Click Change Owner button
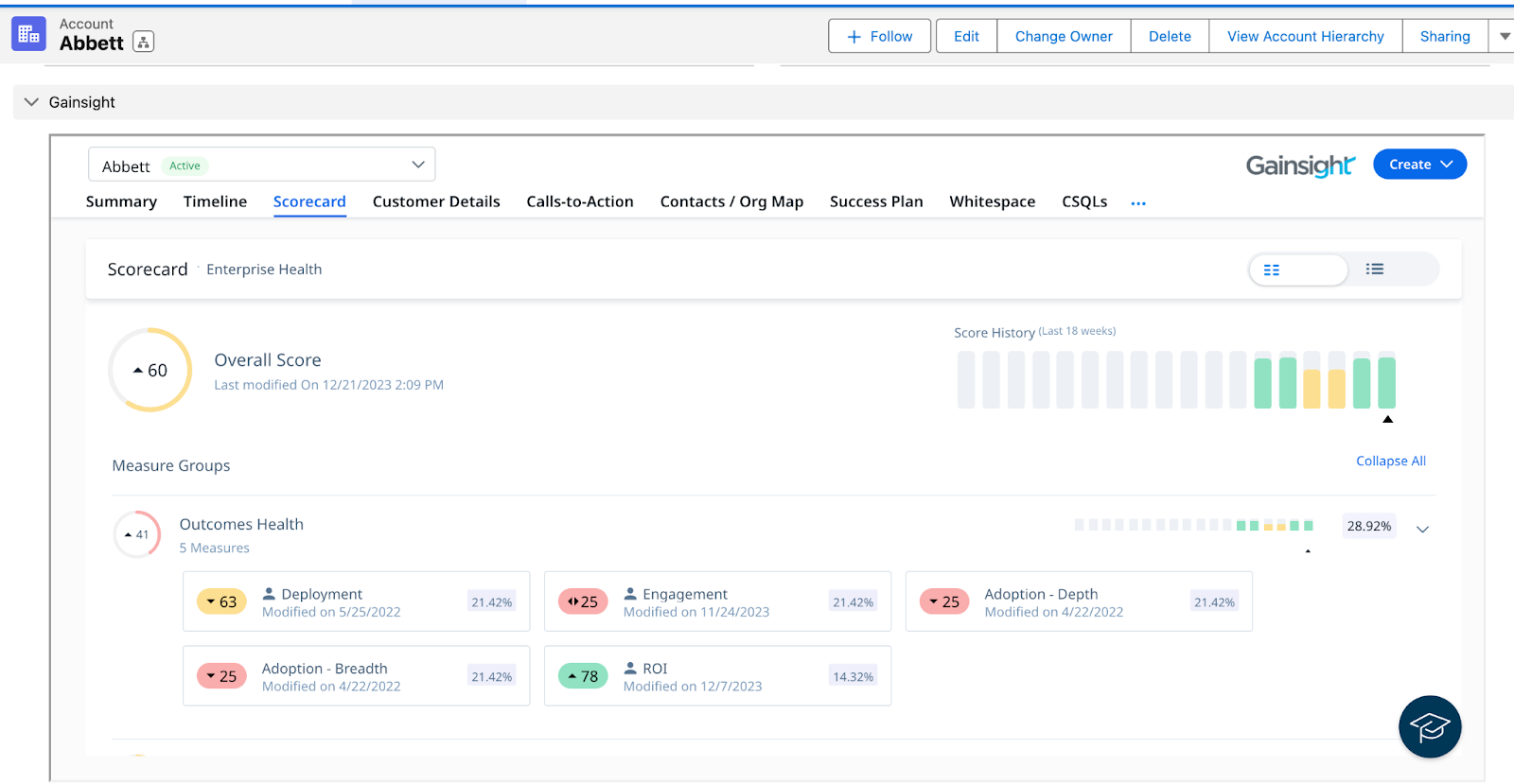This screenshot has width=1514, height=784. pyautogui.click(x=1064, y=36)
